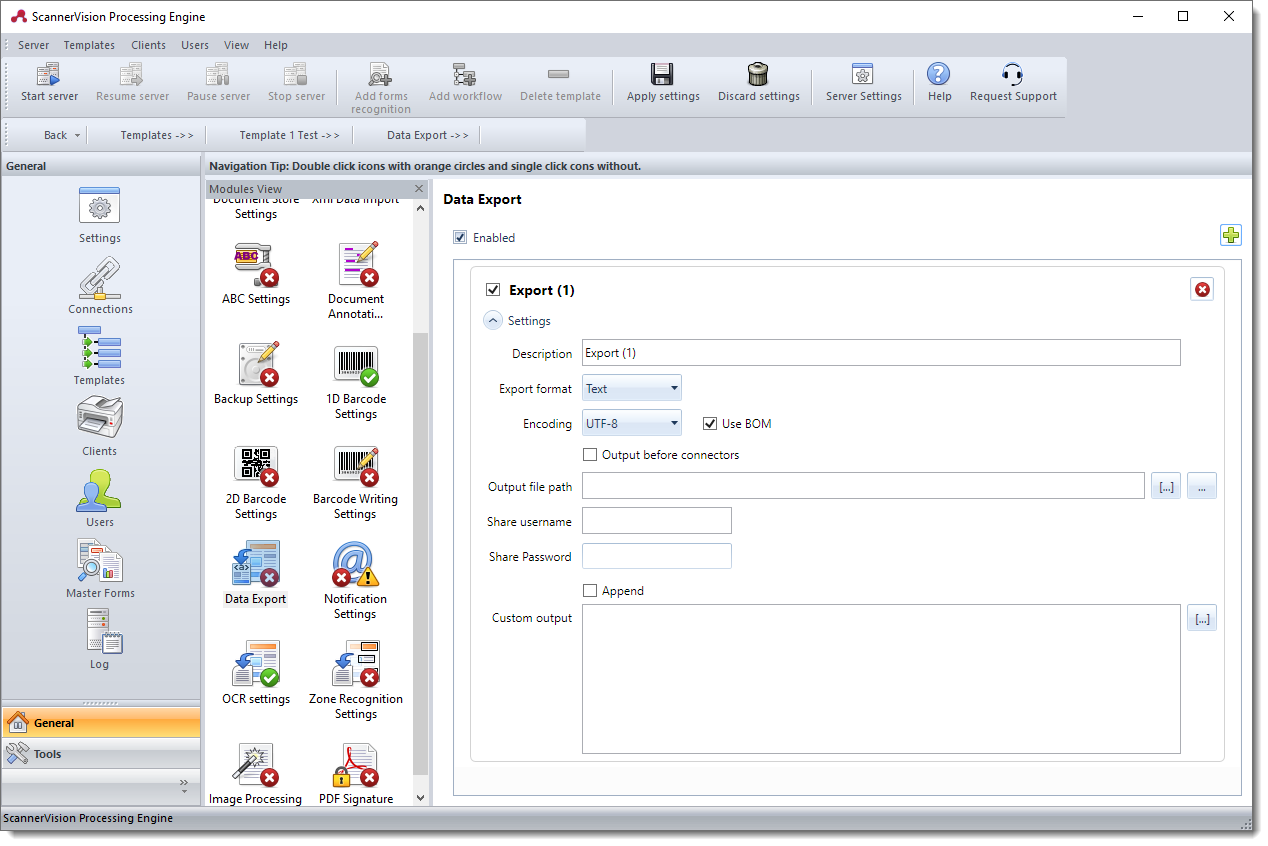Screen dimensions: 1268x846
Task: Select the OCR settings module
Action: point(256,673)
